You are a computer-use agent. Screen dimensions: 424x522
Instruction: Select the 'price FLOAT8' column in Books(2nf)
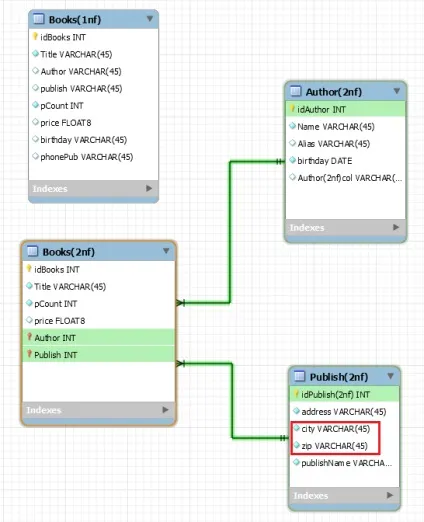(x=60, y=321)
